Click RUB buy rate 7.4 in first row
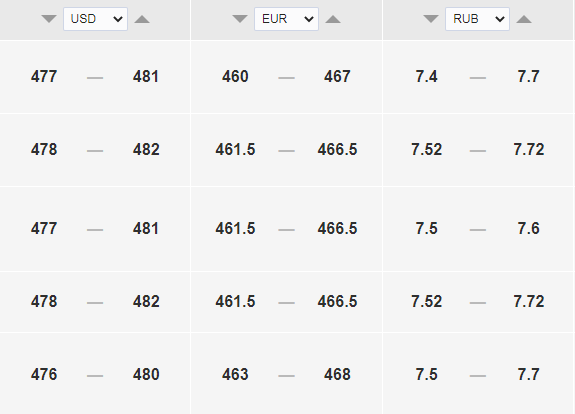 [426, 76]
